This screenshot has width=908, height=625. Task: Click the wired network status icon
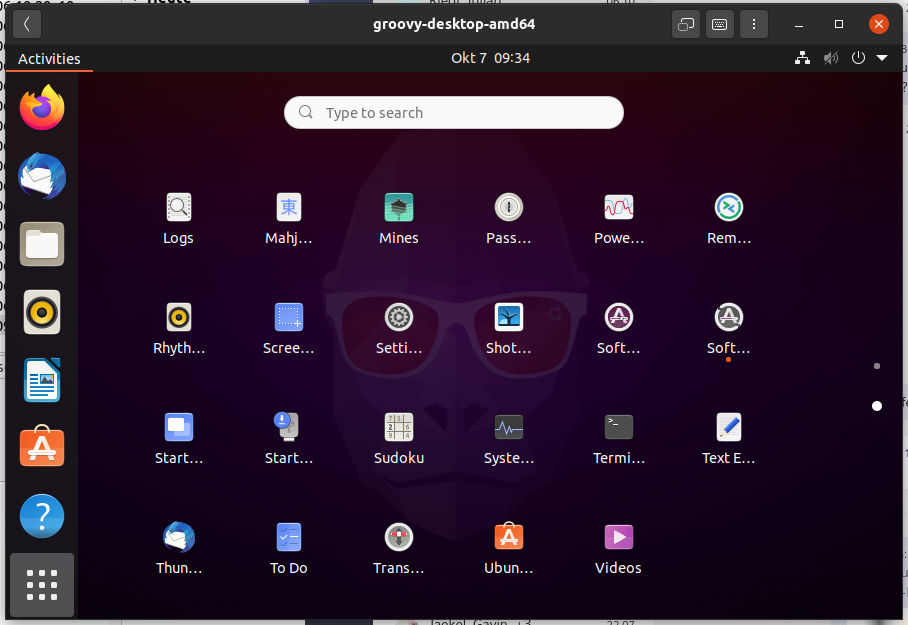coord(803,58)
